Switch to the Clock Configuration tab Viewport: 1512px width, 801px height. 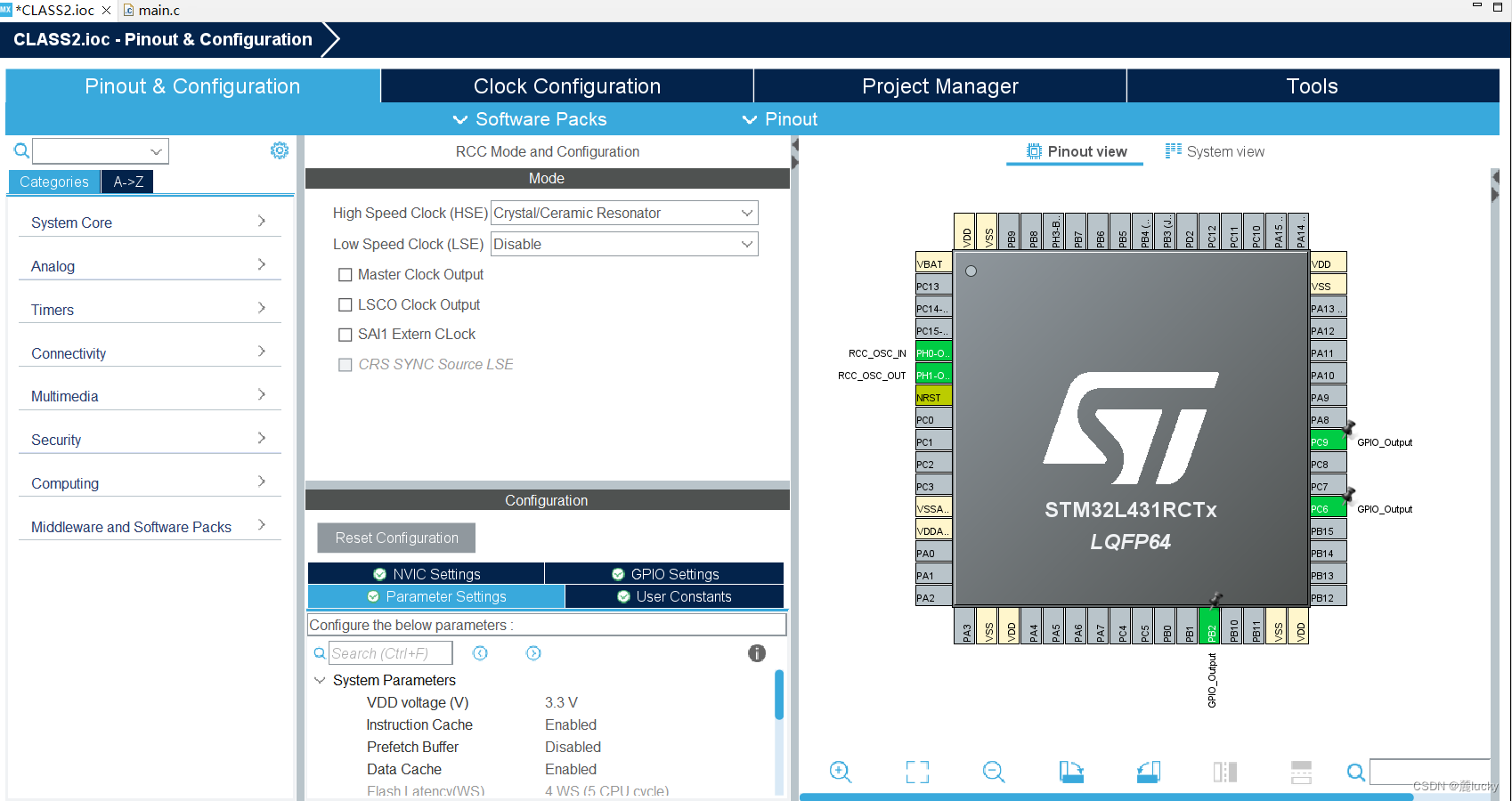[x=566, y=85]
